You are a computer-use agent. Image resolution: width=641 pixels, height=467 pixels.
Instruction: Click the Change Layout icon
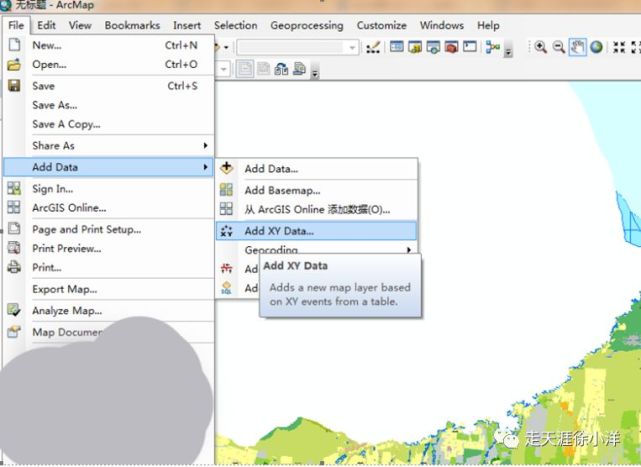(x=281, y=69)
